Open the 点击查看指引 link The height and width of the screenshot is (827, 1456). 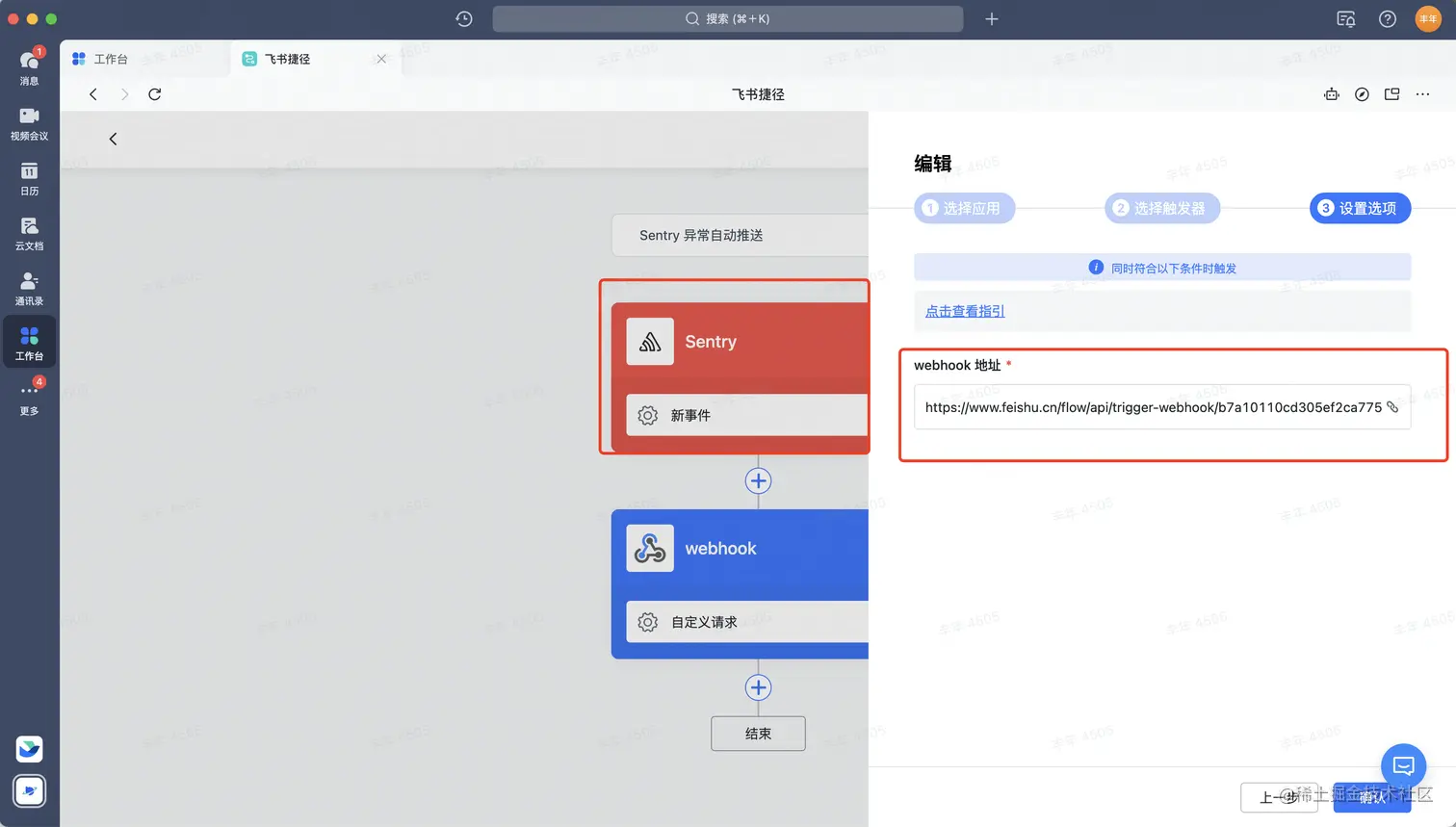(x=965, y=311)
